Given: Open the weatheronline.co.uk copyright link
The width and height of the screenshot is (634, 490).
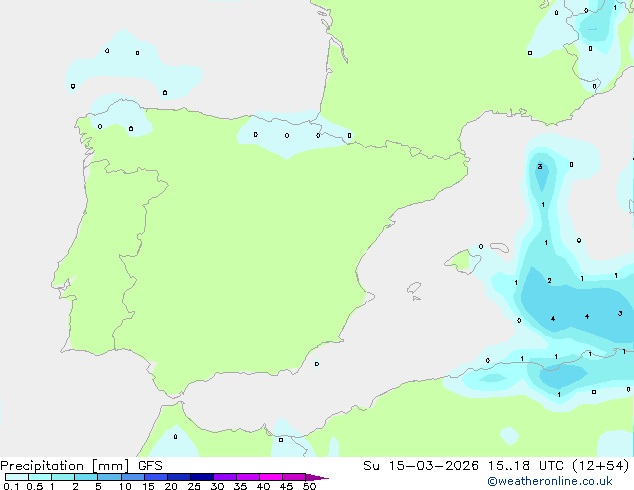Looking at the screenshot, I should 550,481.
